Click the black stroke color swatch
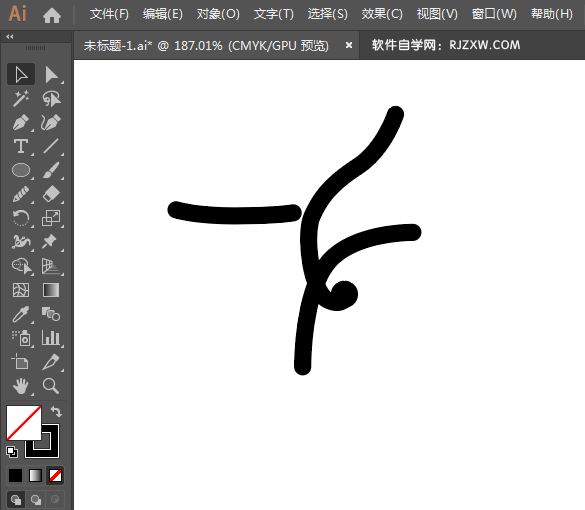 coord(42,441)
